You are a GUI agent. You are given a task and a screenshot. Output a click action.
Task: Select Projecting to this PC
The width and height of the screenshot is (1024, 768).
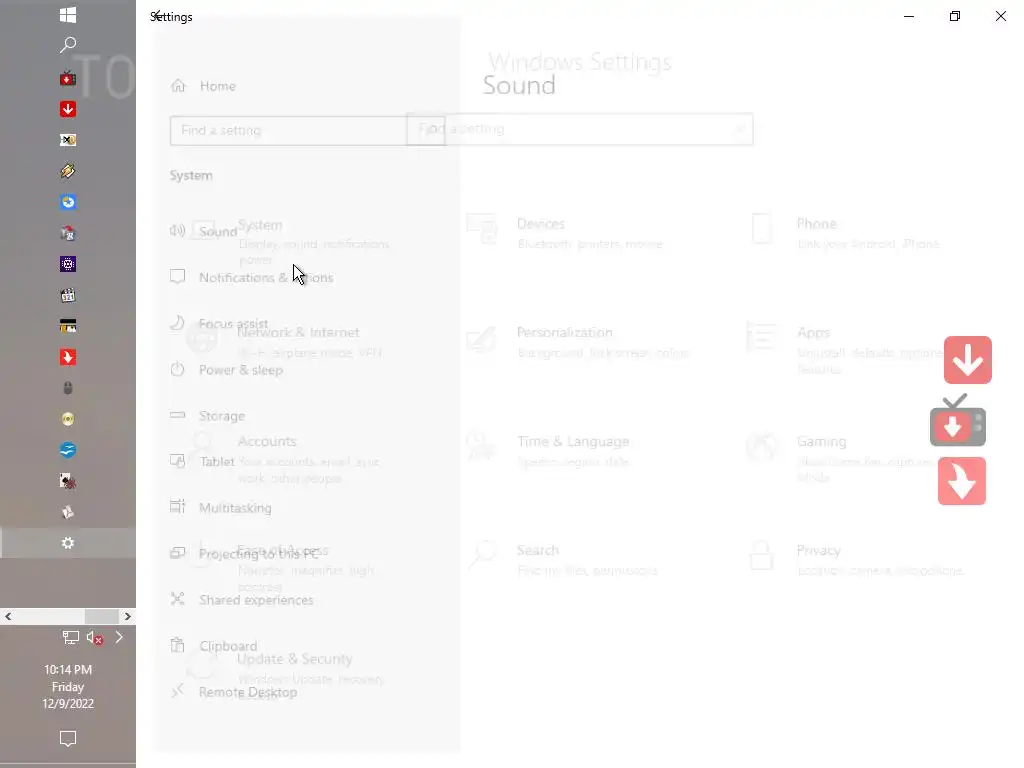coord(244,554)
